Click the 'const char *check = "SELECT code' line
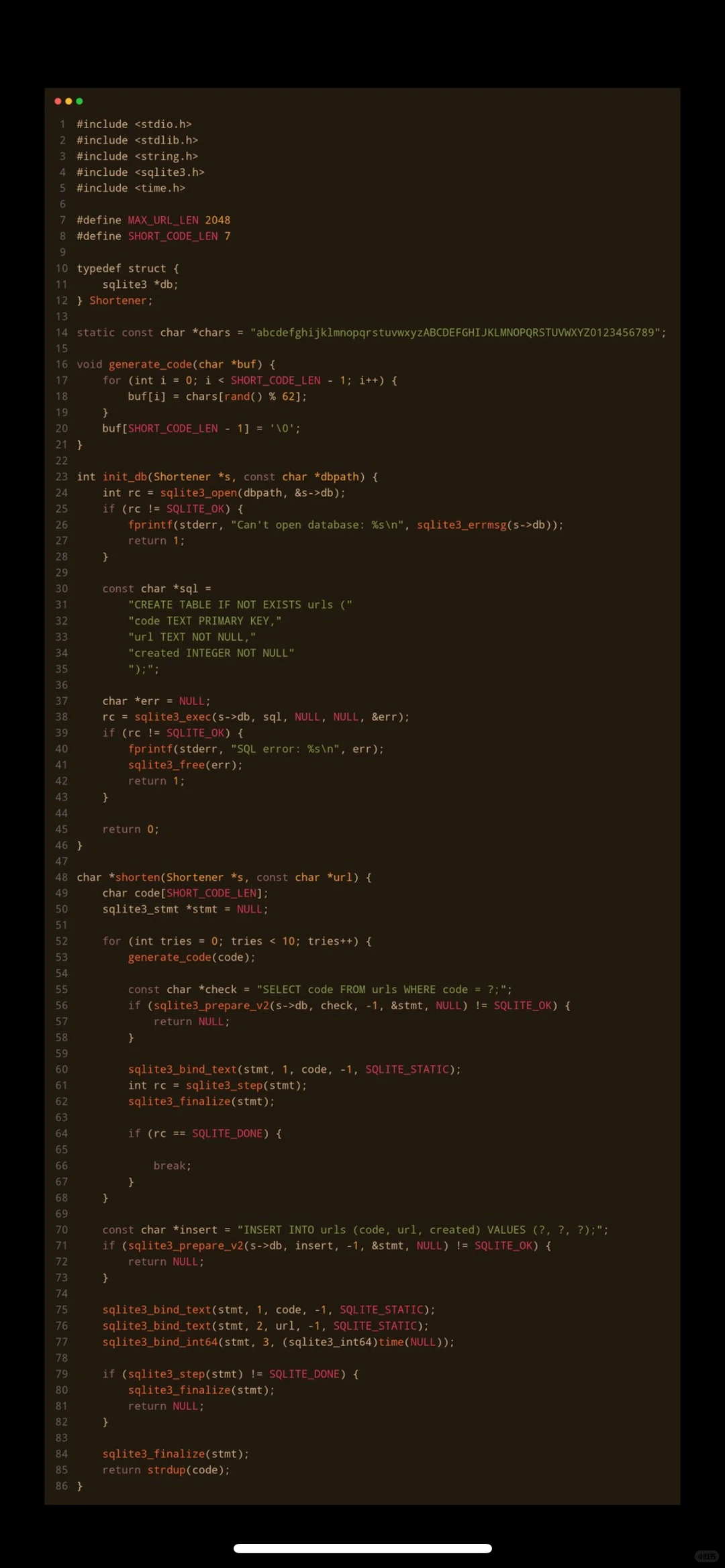Screen dimensions: 725x1568 (320, 990)
